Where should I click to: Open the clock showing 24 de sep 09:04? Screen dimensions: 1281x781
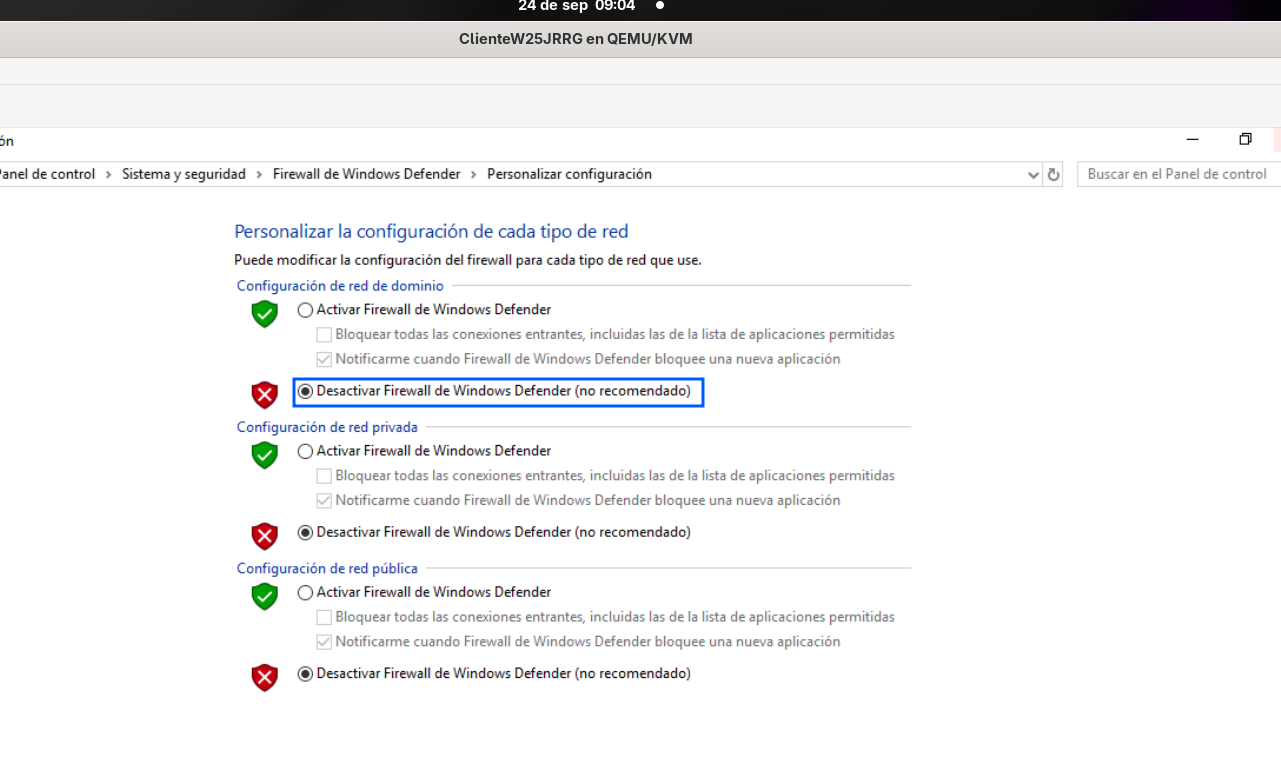click(x=575, y=6)
